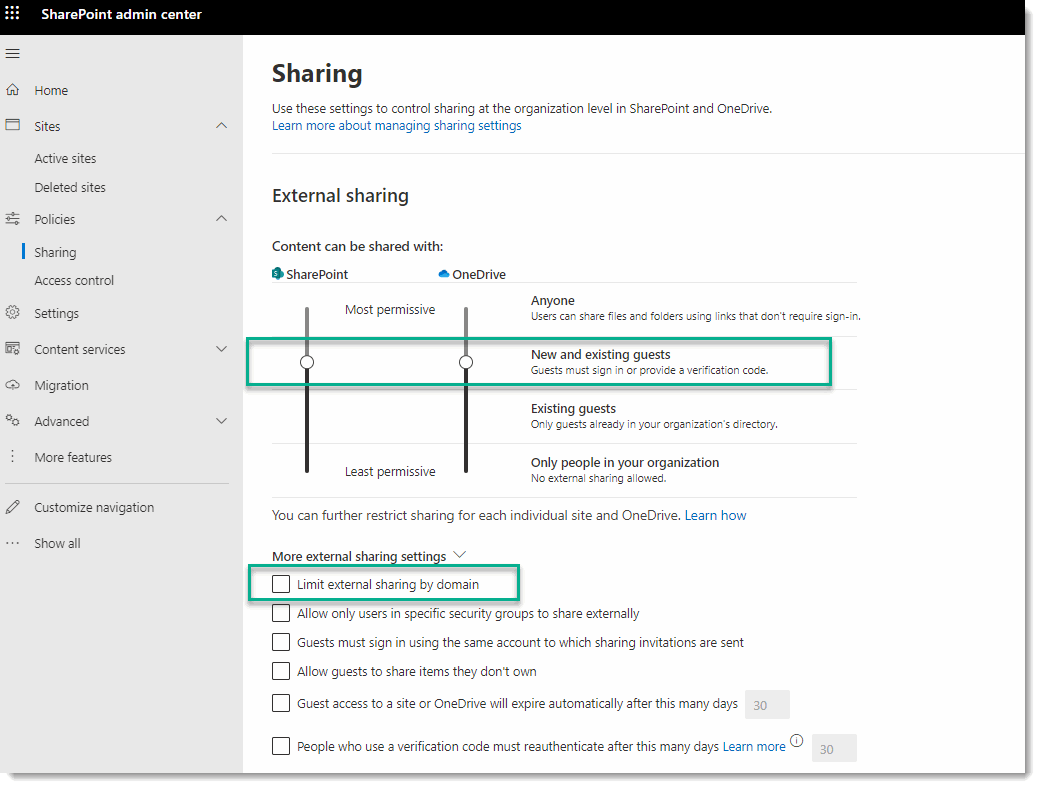Open Settings in the navigation
Image resolution: width=1040 pixels, height=788 pixels.
tap(56, 313)
